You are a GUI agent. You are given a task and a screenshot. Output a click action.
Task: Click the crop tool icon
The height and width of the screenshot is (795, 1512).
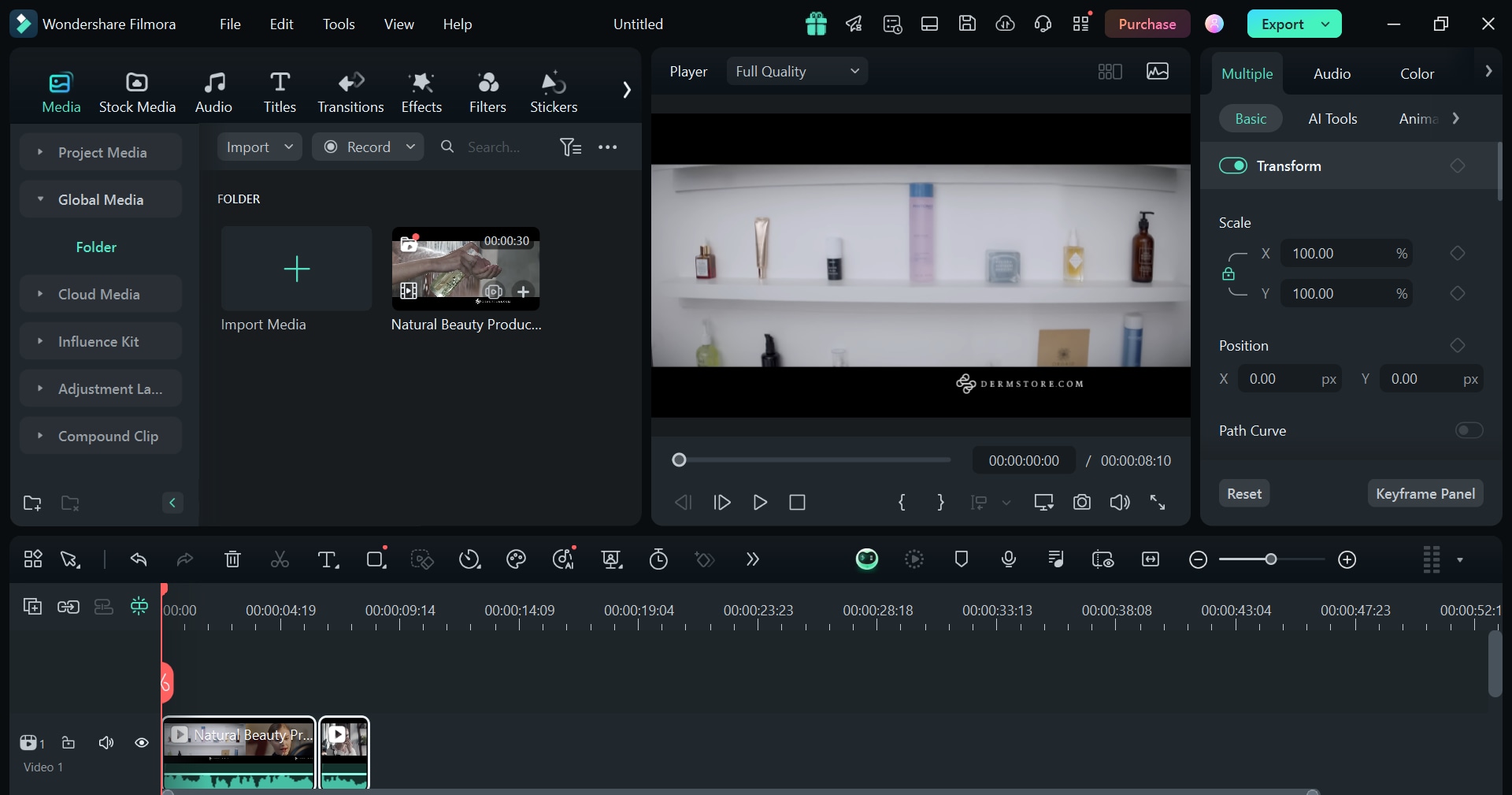[x=376, y=559]
